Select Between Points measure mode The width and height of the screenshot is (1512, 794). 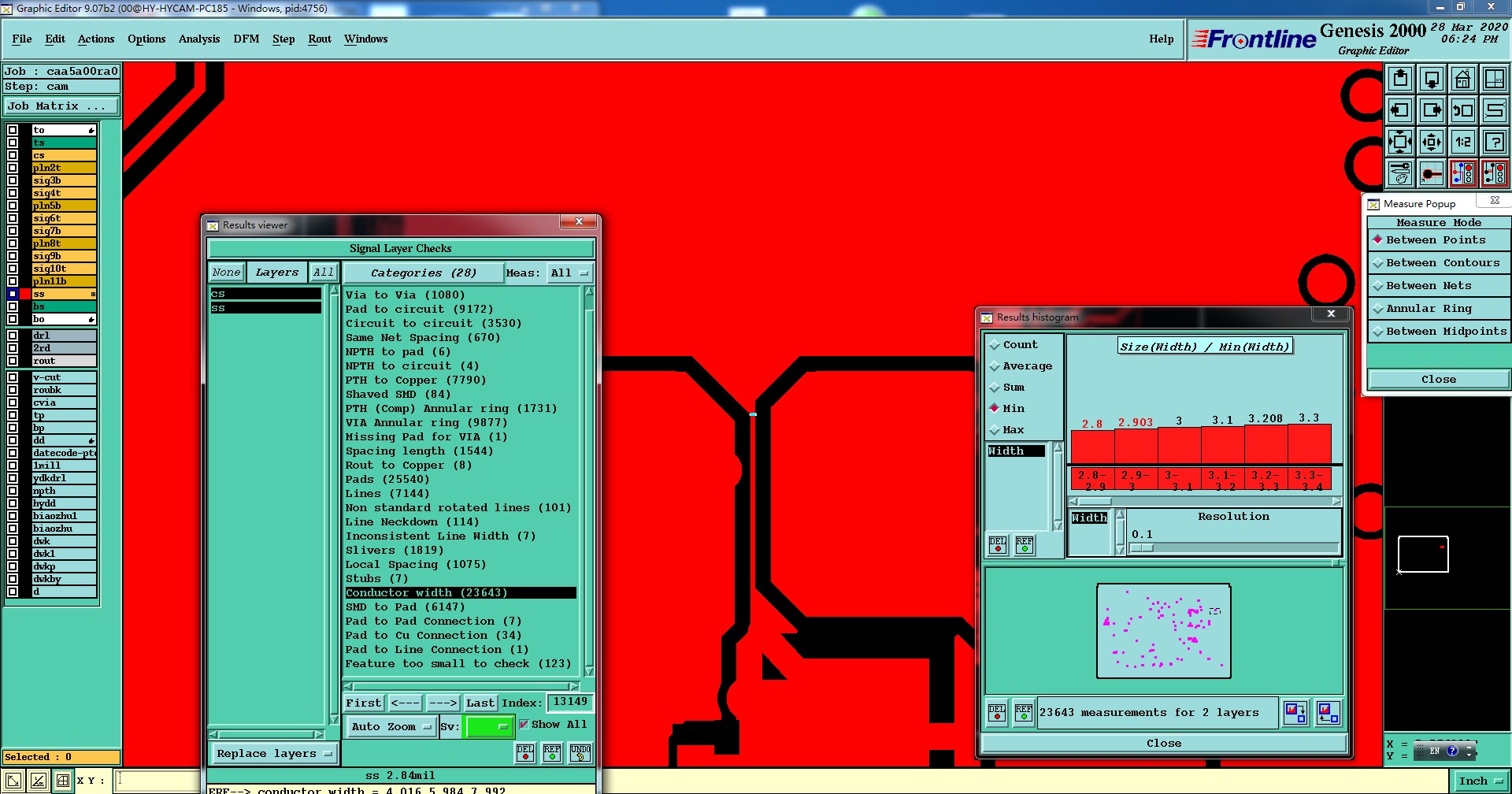click(1439, 240)
